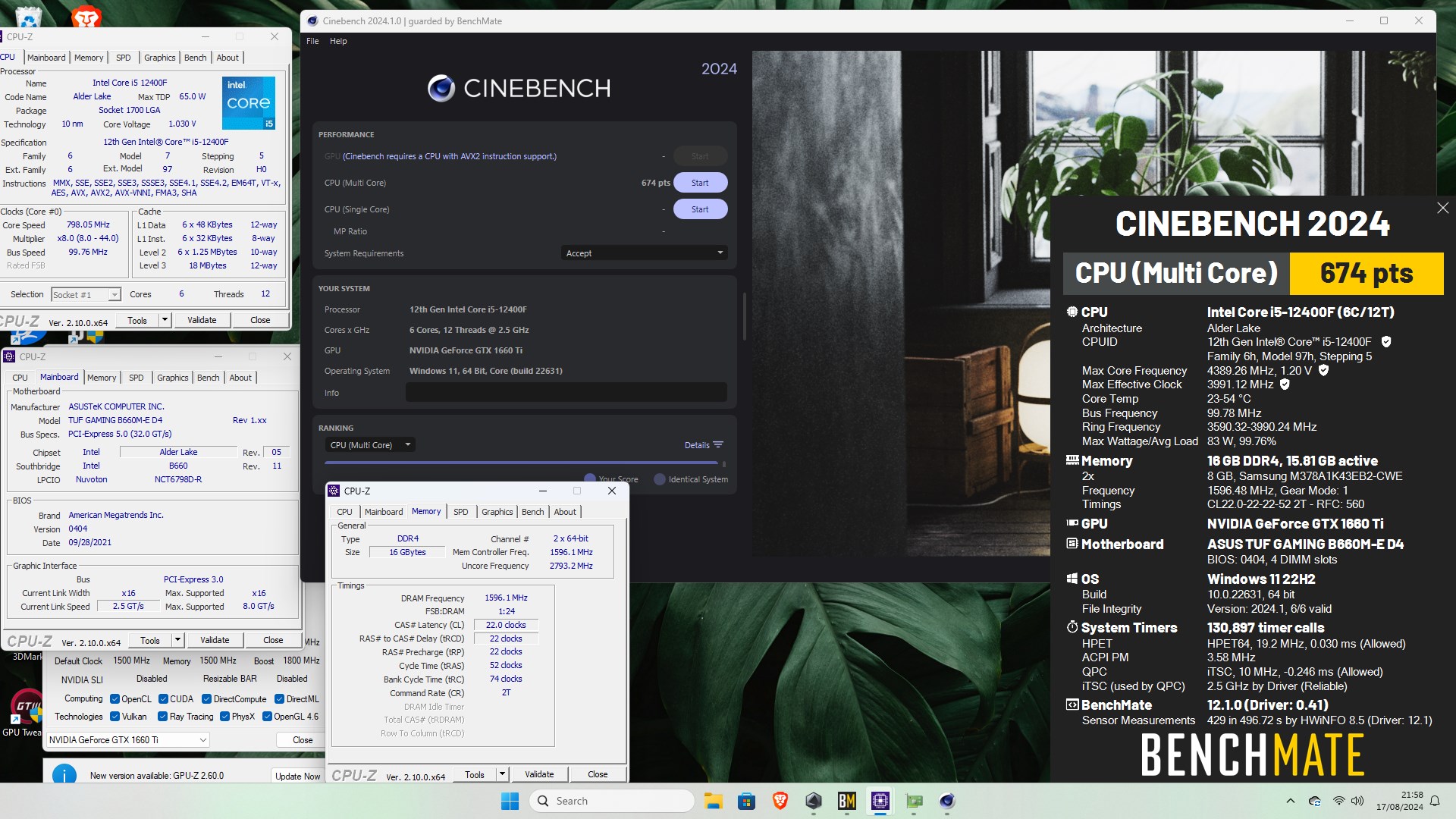Open the volume speaker tray icon
1456x819 pixels.
1357,801
